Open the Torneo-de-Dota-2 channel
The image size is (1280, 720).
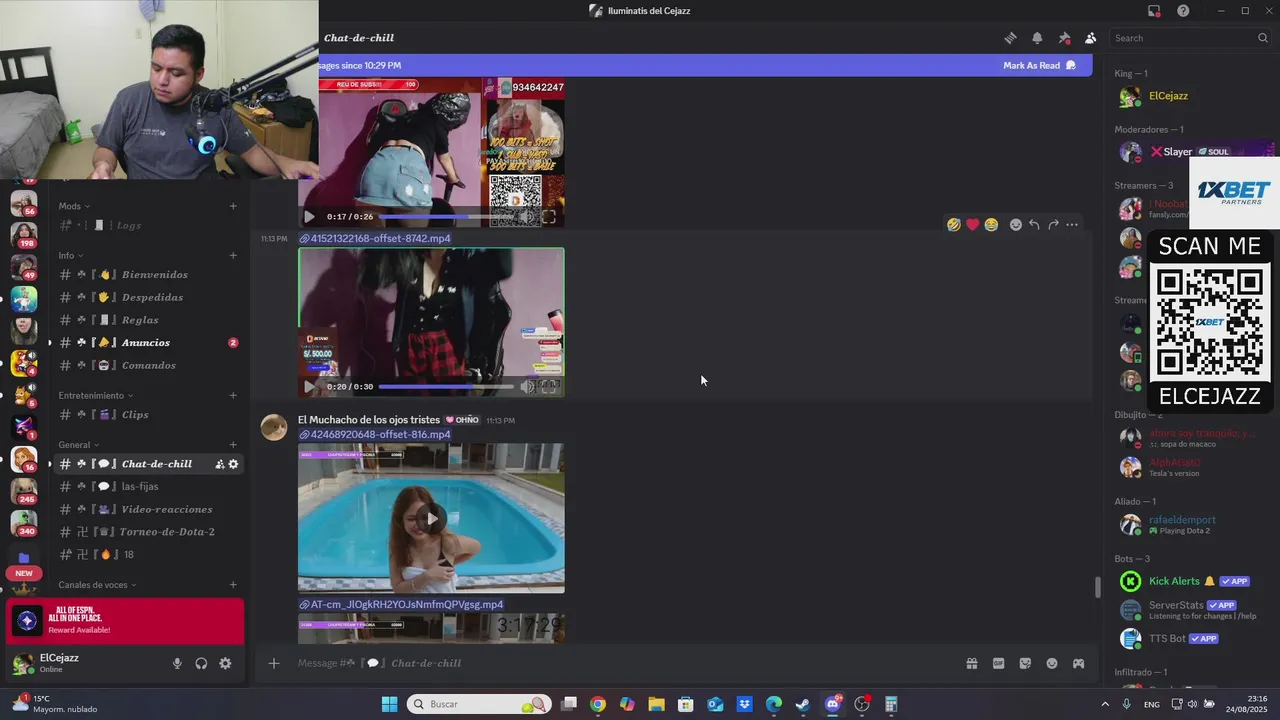pos(148,532)
